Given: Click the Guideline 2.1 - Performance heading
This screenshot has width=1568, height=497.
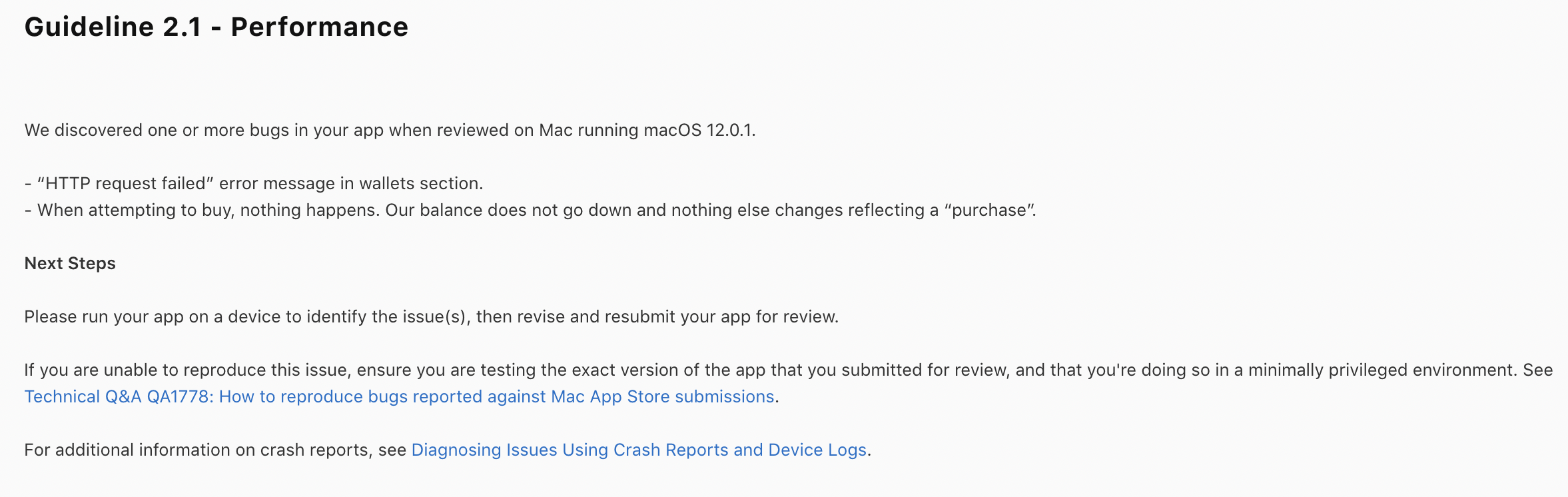Looking at the screenshot, I should click(x=216, y=27).
